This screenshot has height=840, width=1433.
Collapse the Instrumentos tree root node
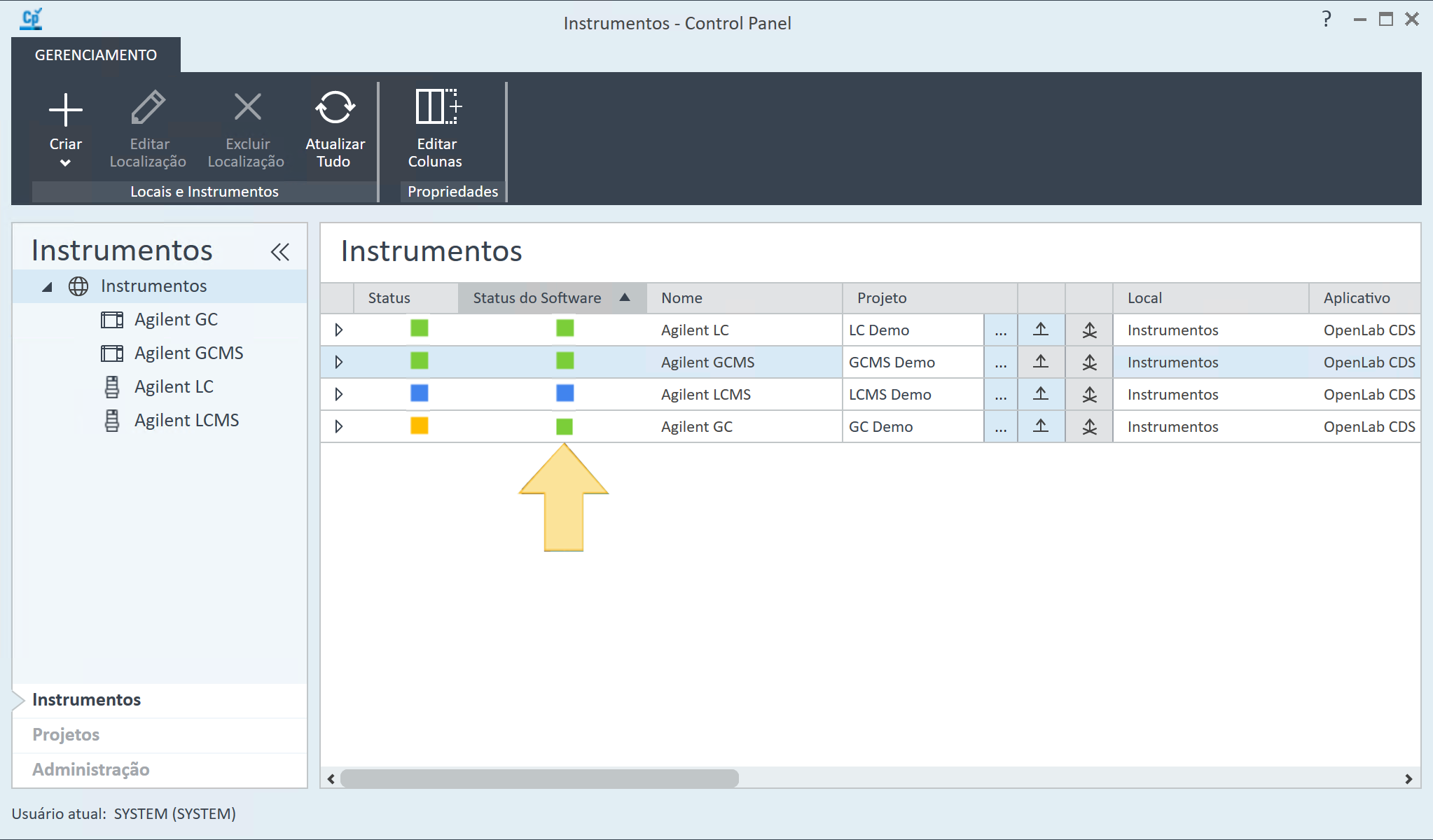click(x=47, y=286)
